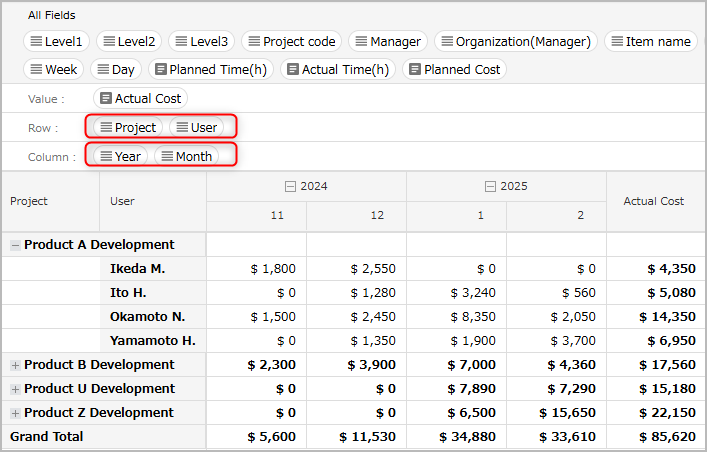Click the $ 17,560 total for Product B
Image resolution: width=707 pixels, height=452 pixels.
[656, 364]
